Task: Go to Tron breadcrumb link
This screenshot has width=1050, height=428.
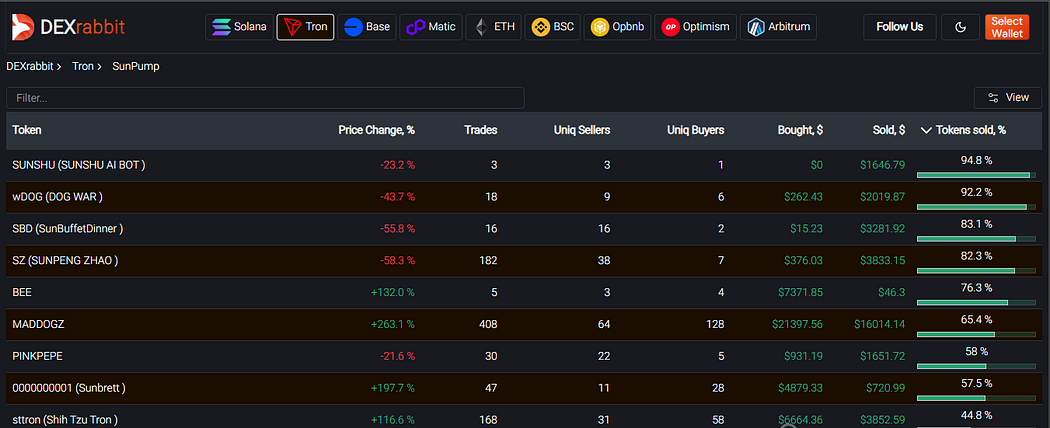Action: coord(83,66)
